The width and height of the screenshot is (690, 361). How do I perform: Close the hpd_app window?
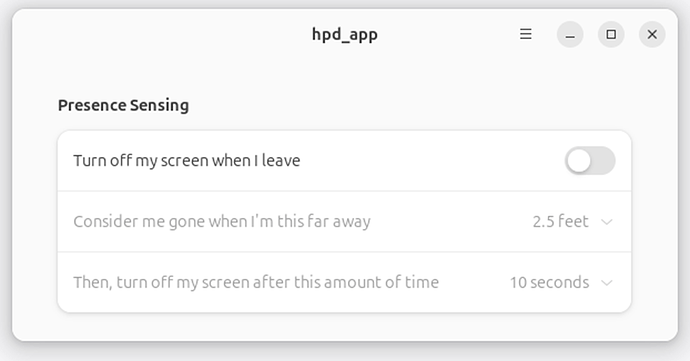[x=652, y=34]
